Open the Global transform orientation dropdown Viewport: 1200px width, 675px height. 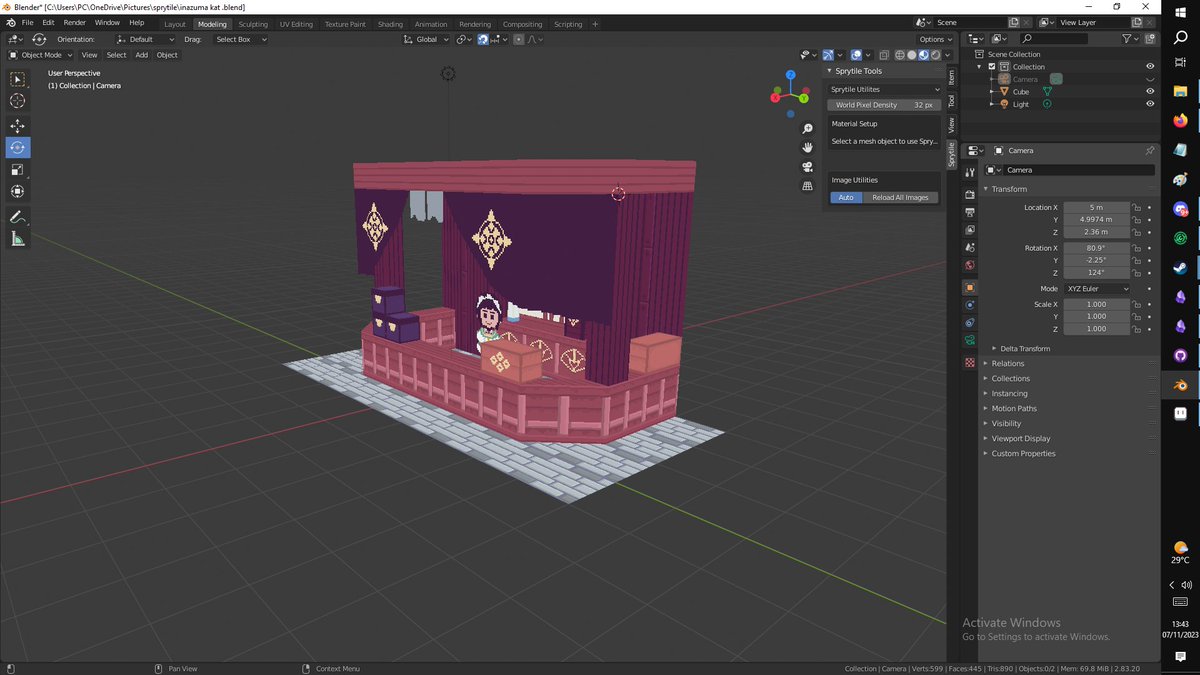coord(426,39)
